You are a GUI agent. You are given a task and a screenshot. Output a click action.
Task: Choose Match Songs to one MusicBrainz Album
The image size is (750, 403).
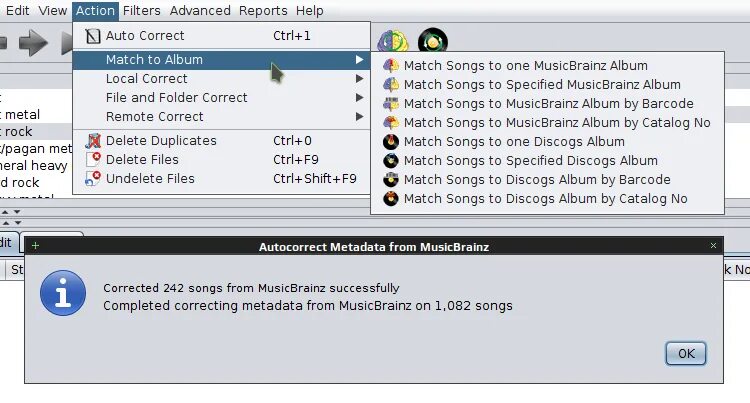[x=525, y=66]
